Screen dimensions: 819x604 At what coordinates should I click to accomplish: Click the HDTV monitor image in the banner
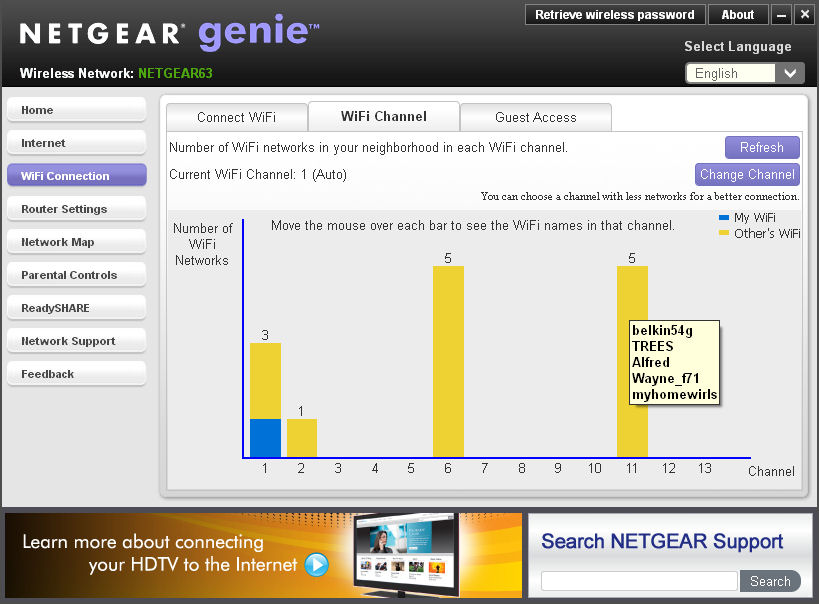[406, 555]
